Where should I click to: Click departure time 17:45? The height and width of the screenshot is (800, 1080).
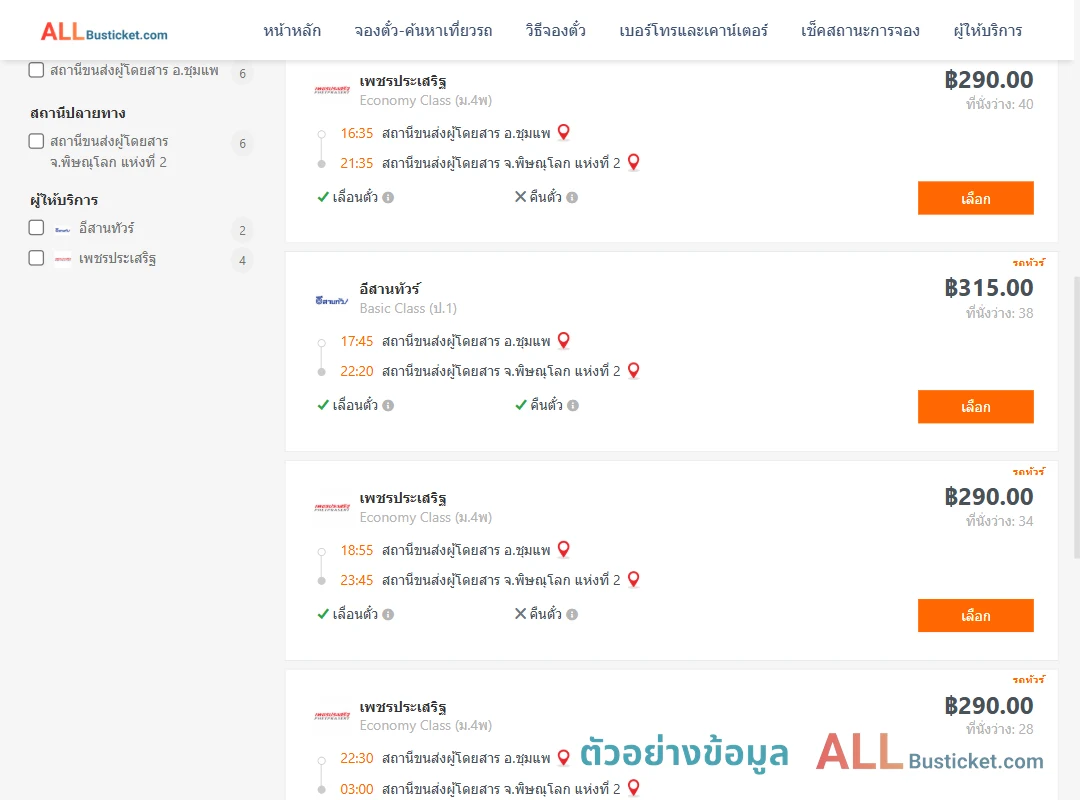pyautogui.click(x=356, y=341)
